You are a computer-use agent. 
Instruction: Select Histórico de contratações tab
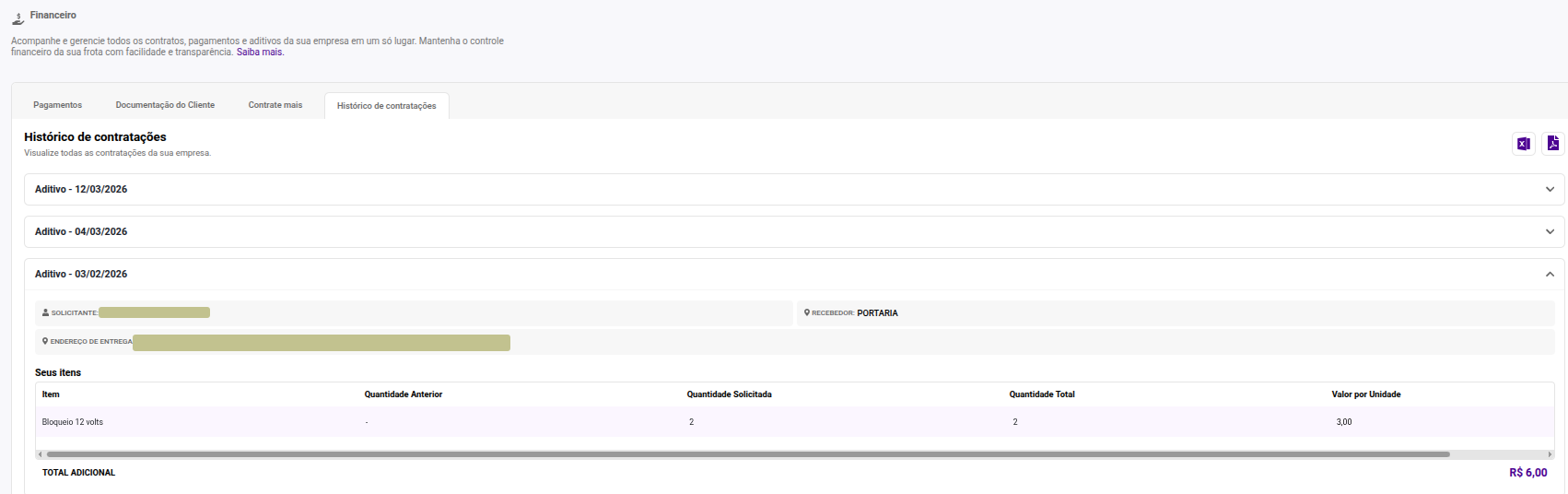(x=387, y=106)
